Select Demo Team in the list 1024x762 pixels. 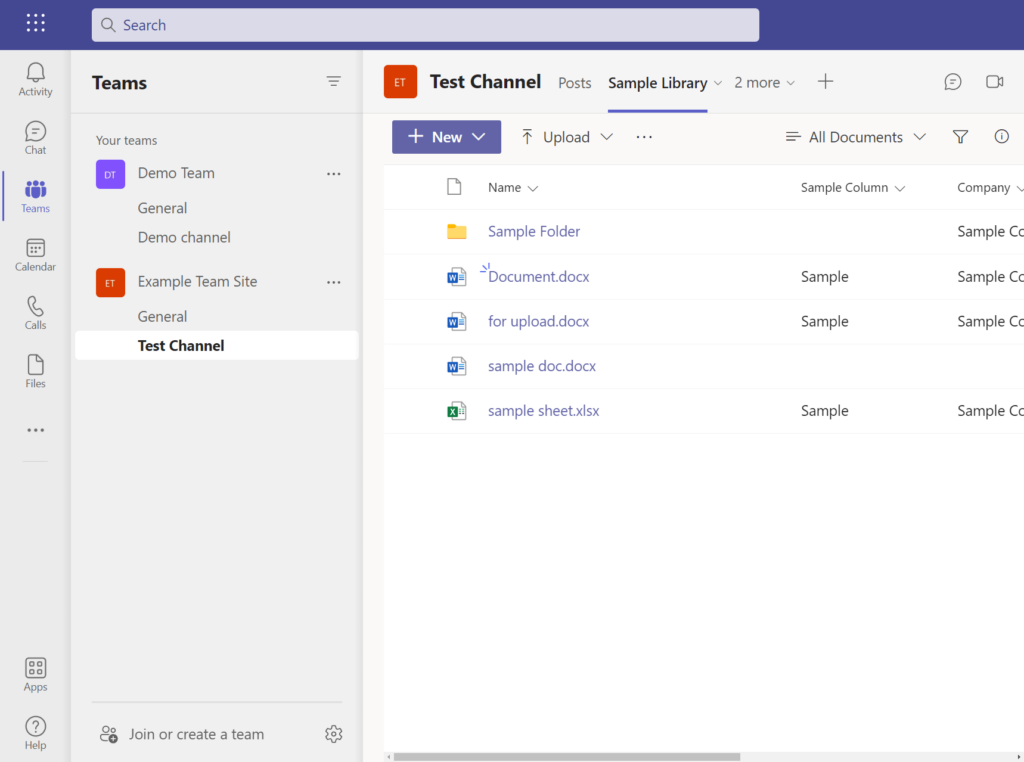pos(176,173)
